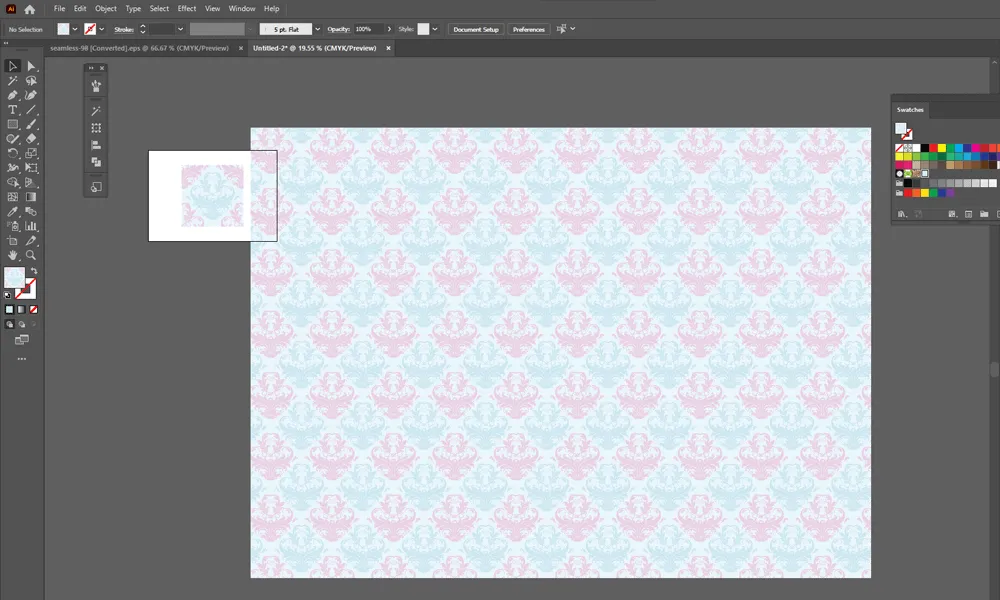Select the Rectangle tool
The width and height of the screenshot is (1000, 600).
click(x=12, y=124)
